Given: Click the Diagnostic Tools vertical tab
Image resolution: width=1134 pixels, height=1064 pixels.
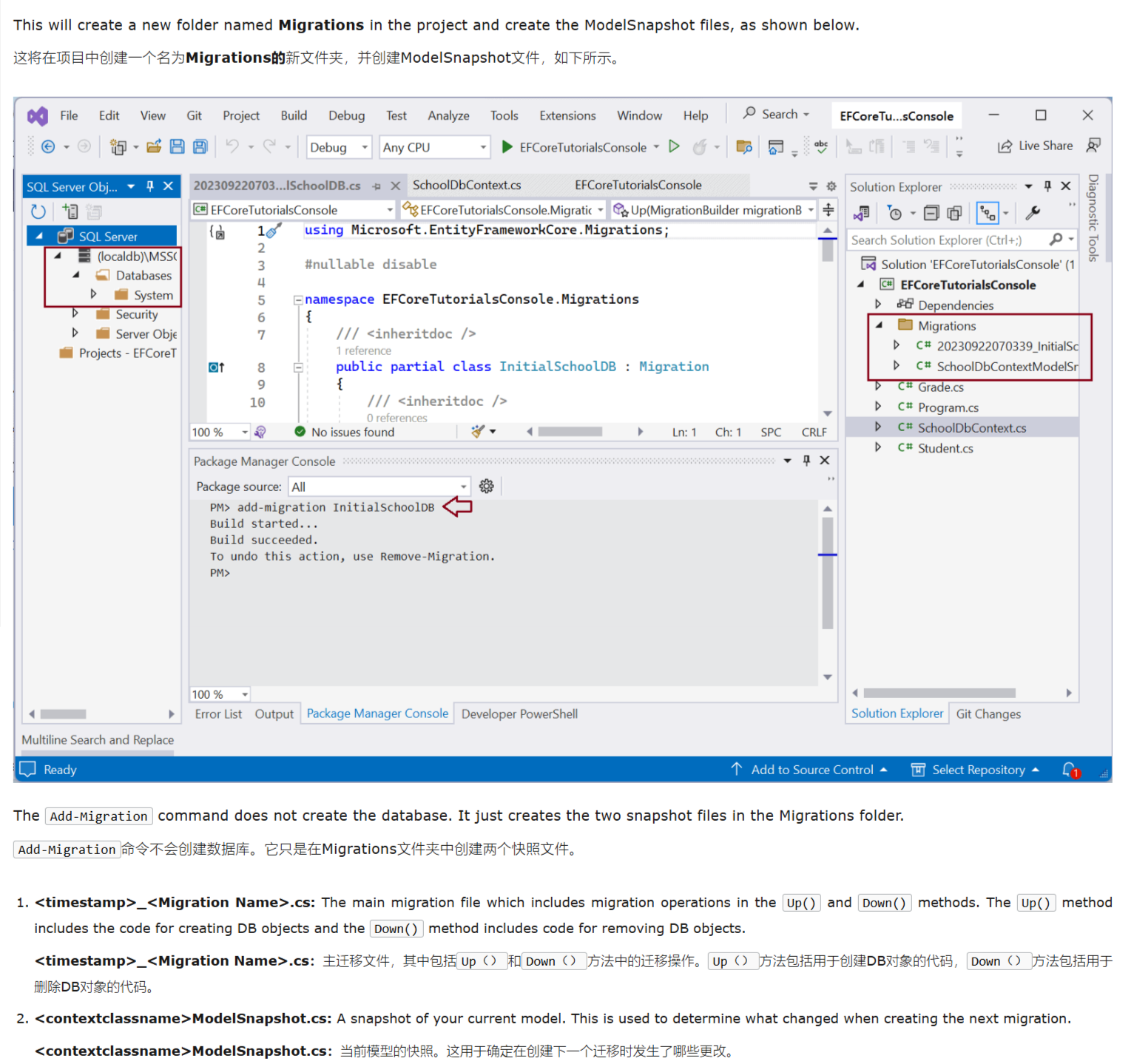Looking at the screenshot, I should coord(1093,218).
